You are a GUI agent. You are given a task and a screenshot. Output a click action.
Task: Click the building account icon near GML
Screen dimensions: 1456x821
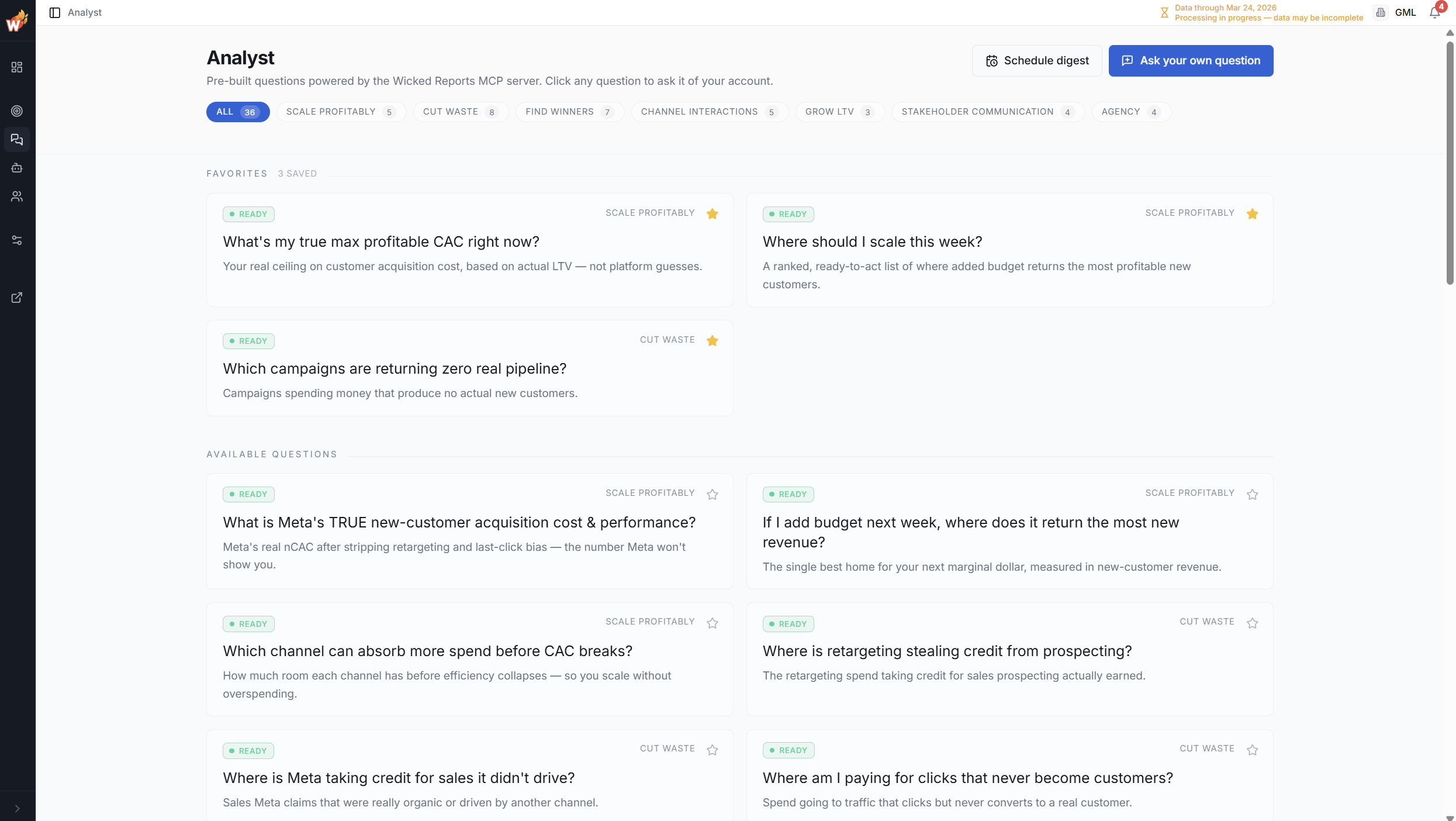[x=1381, y=12]
